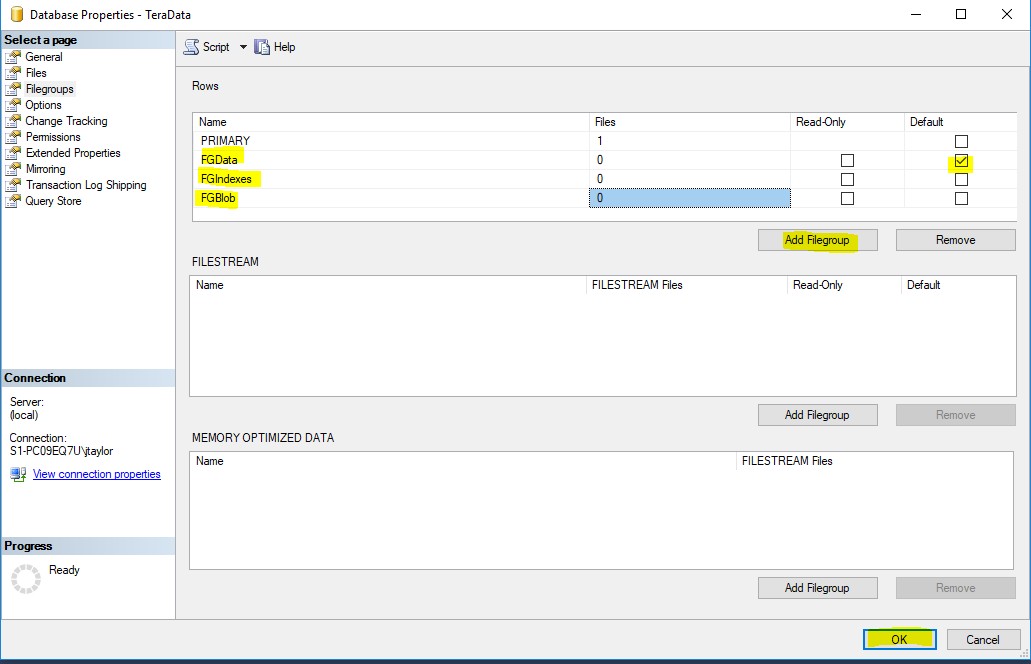Click the Script toolbar button label
1031x664 pixels.
pyautogui.click(x=216, y=47)
